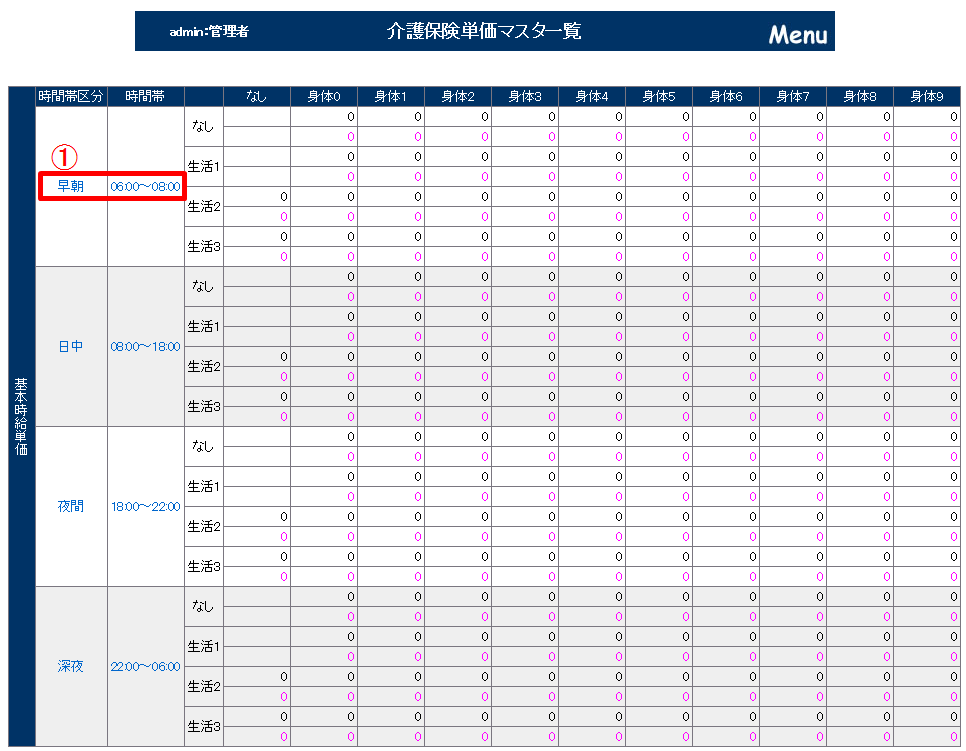Viewport: 966px width, 751px height.
Task: Click the 身体3 column header
Action: pos(525,97)
